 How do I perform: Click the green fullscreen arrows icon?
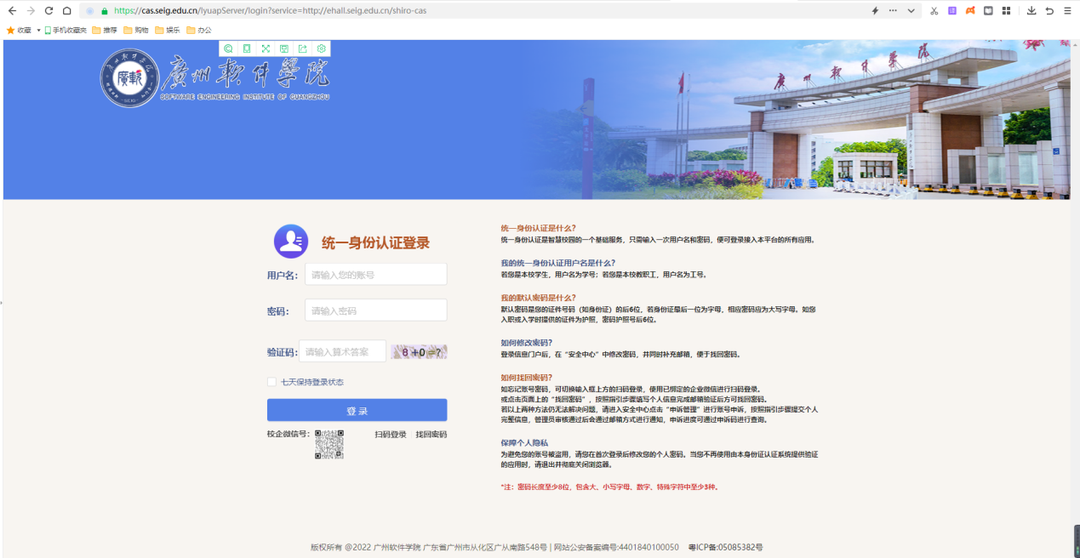coord(265,48)
